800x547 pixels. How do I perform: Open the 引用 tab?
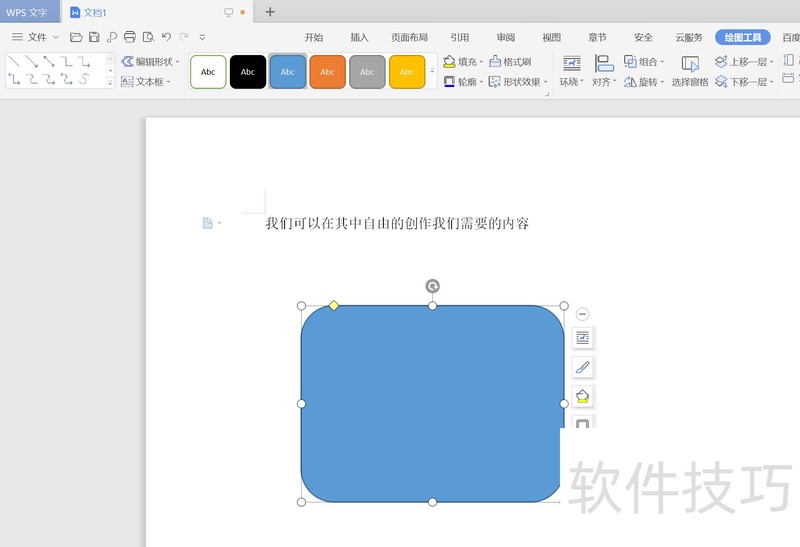pyautogui.click(x=460, y=37)
